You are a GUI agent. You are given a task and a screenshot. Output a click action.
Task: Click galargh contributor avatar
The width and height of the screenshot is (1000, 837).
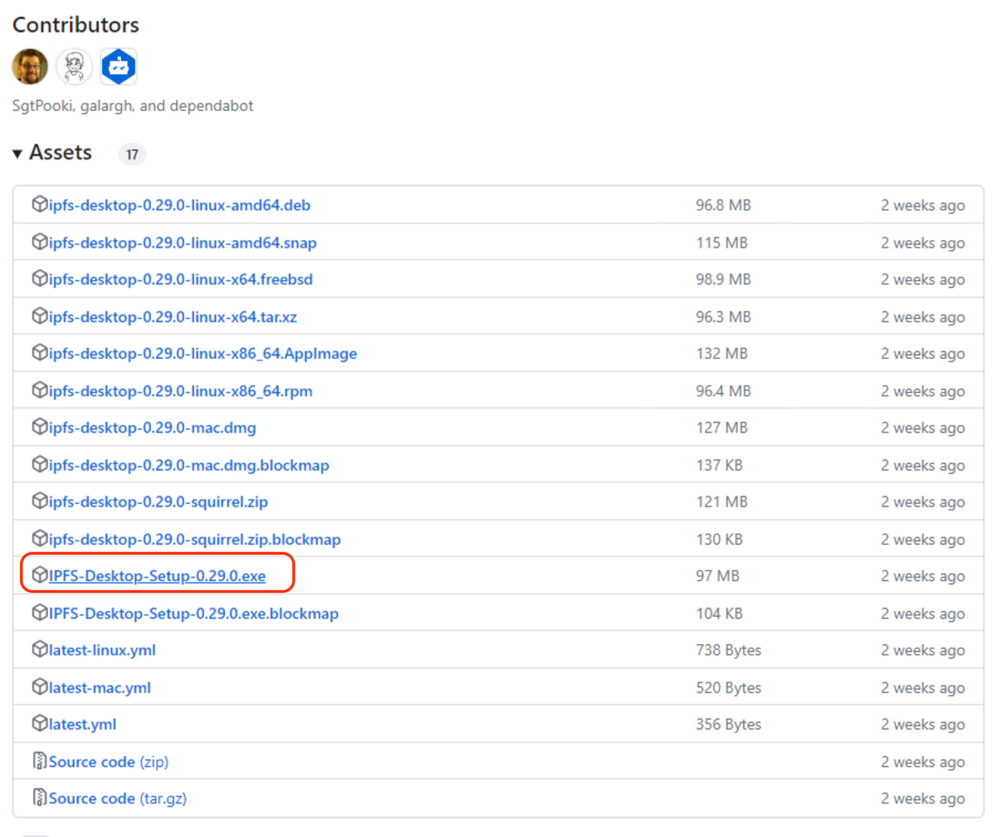click(74, 67)
